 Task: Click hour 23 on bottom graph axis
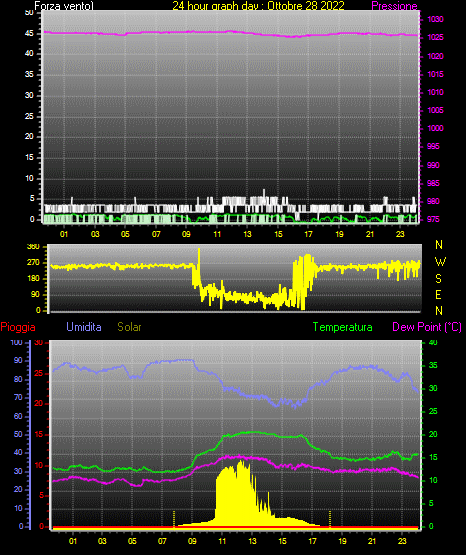coord(402,541)
